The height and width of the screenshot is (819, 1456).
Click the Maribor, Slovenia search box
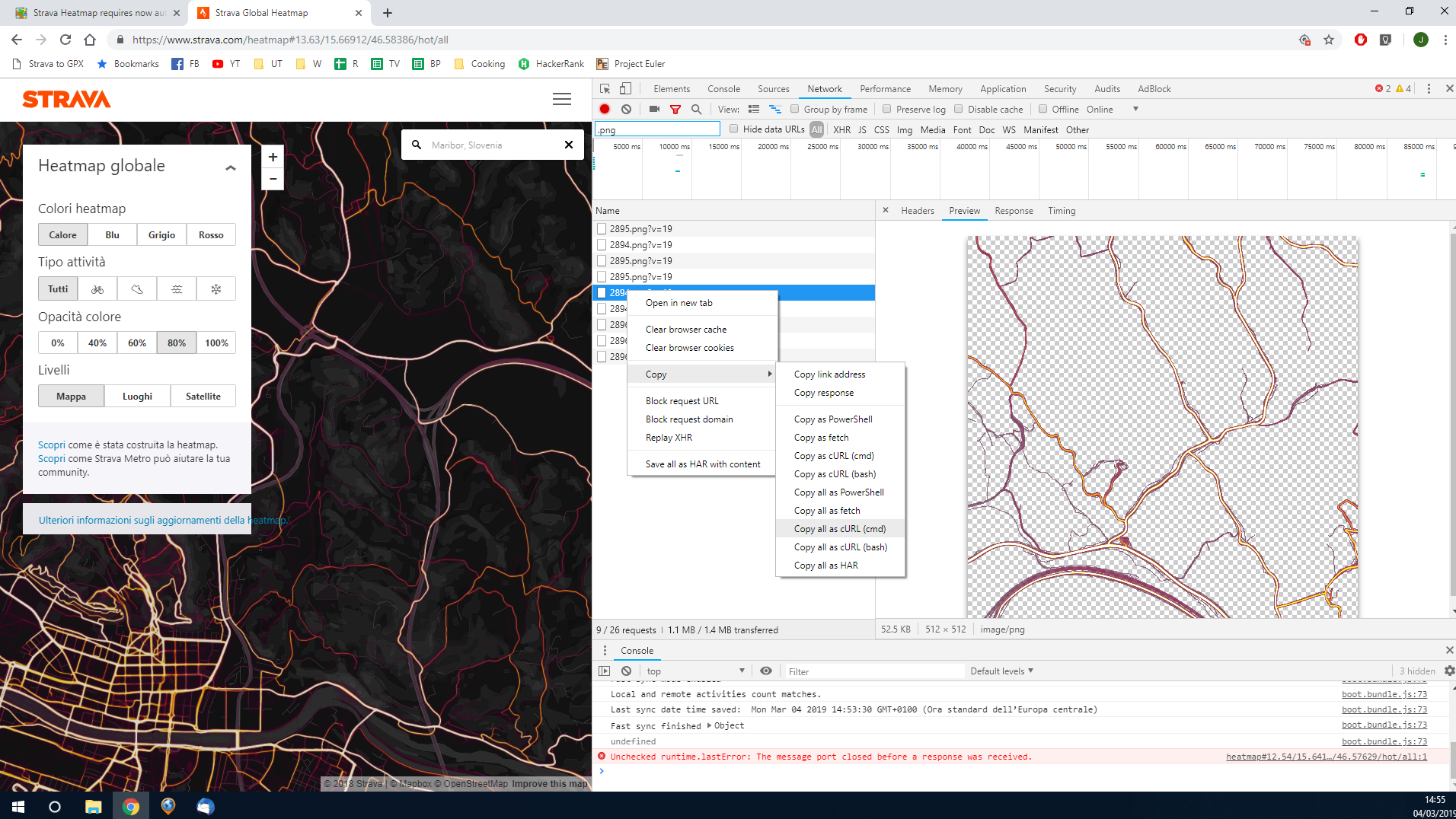pos(491,145)
